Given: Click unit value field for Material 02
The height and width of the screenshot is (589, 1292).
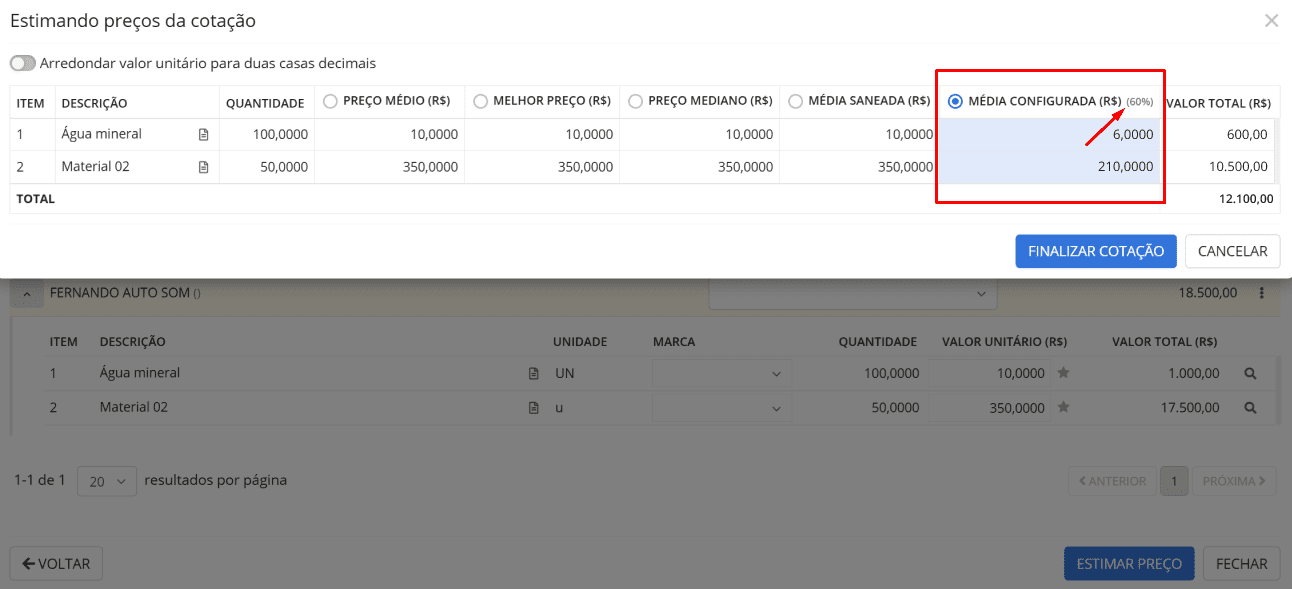Looking at the screenshot, I should (x=989, y=408).
